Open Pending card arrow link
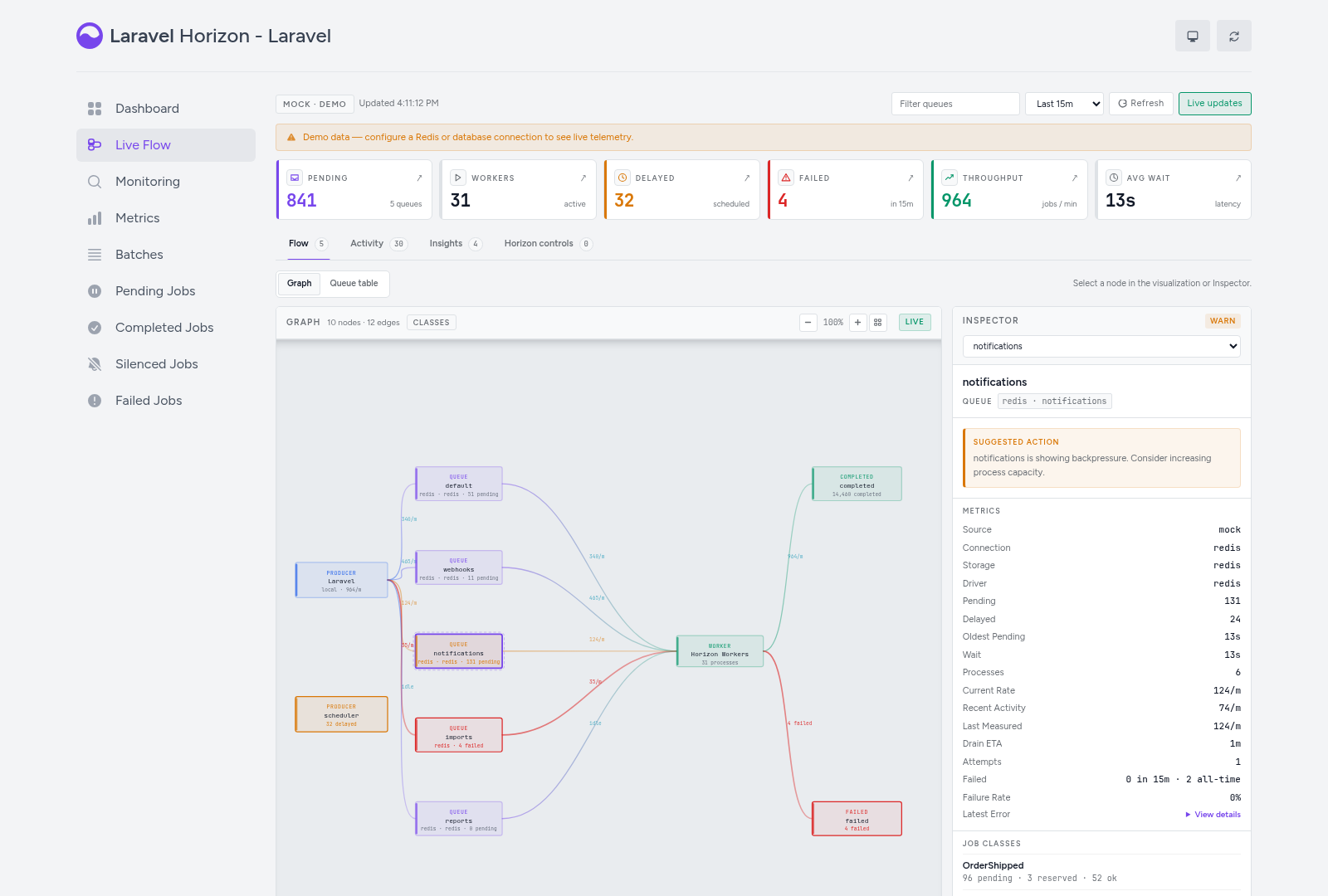 point(419,178)
